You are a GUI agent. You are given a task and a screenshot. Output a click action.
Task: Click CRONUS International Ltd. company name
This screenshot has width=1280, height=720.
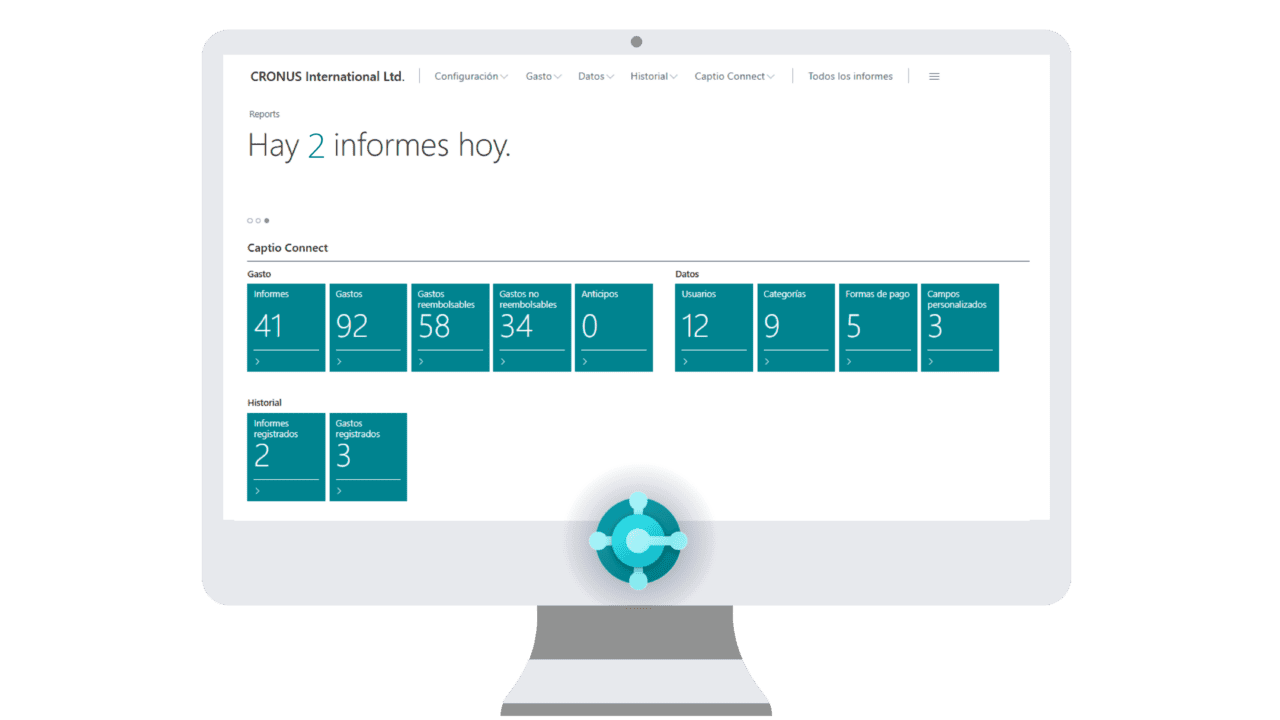coord(327,76)
